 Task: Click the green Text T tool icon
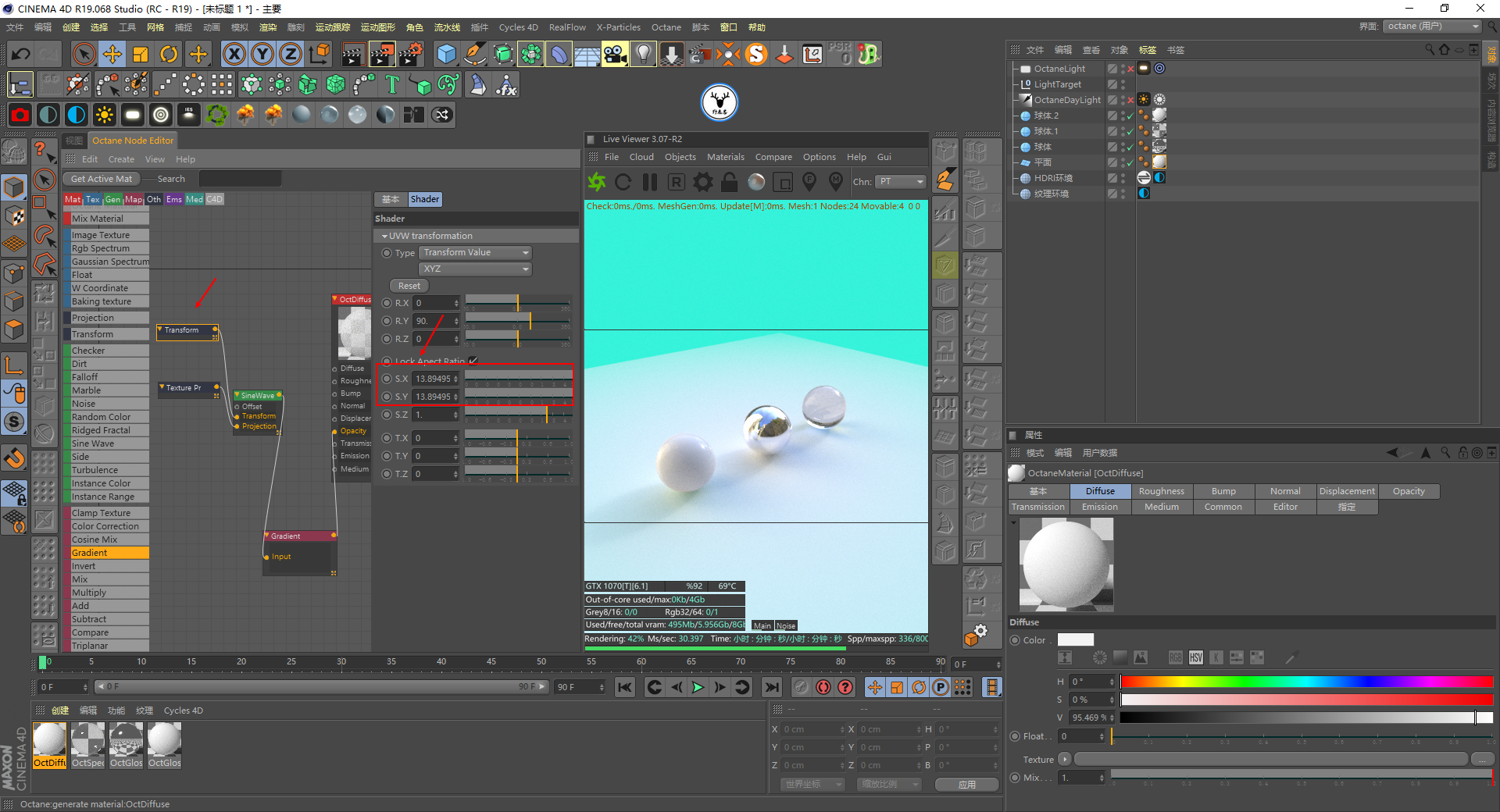coord(392,84)
